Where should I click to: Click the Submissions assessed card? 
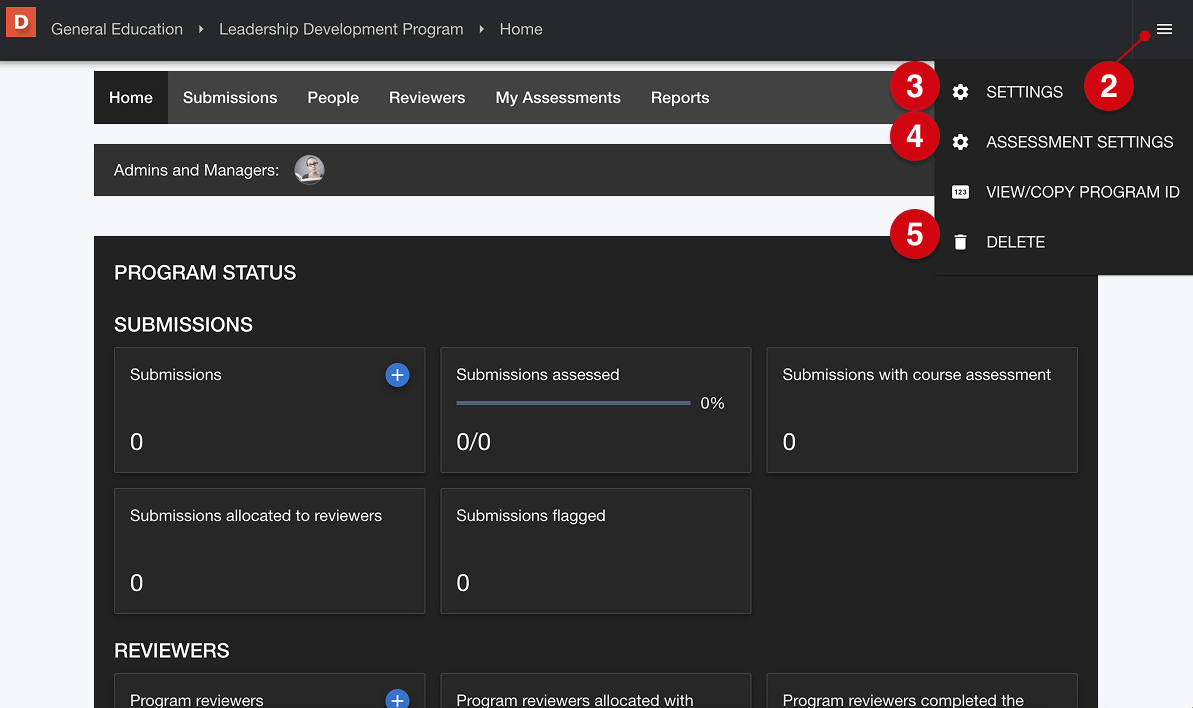coord(596,410)
